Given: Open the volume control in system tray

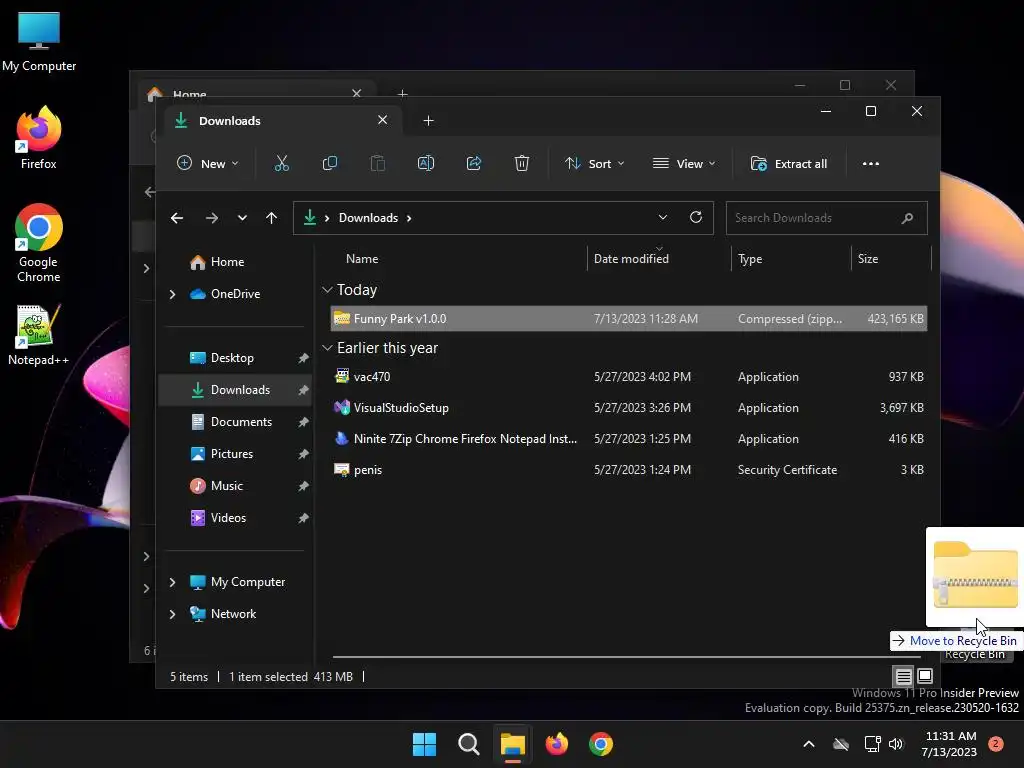Looking at the screenshot, I should coord(896,744).
